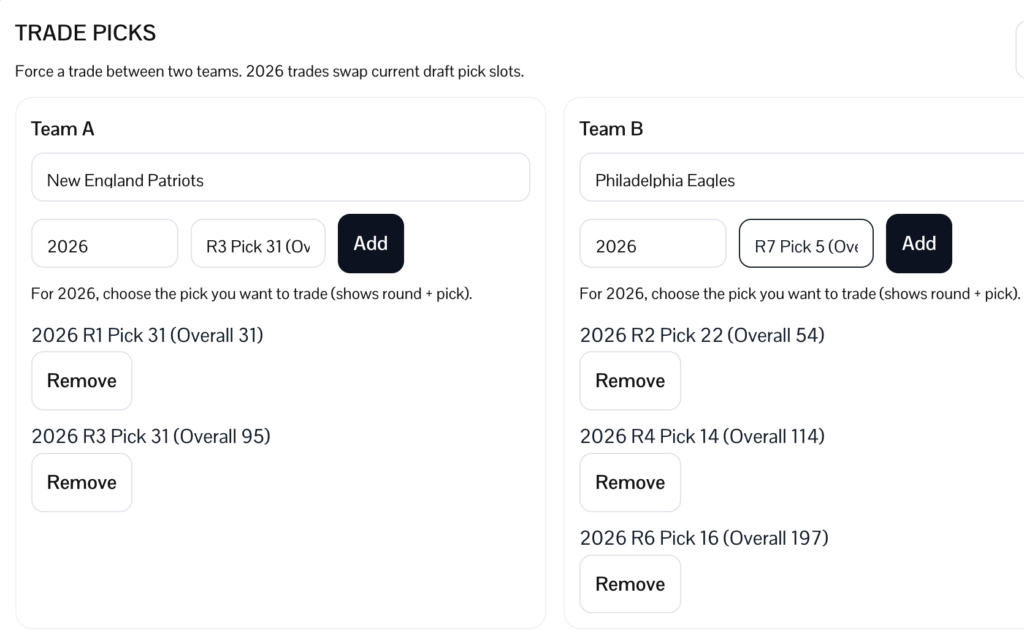Screen dimensions: 1024x636
Task: Expand Team A's 2026 year dropdown
Action: click(x=104, y=244)
